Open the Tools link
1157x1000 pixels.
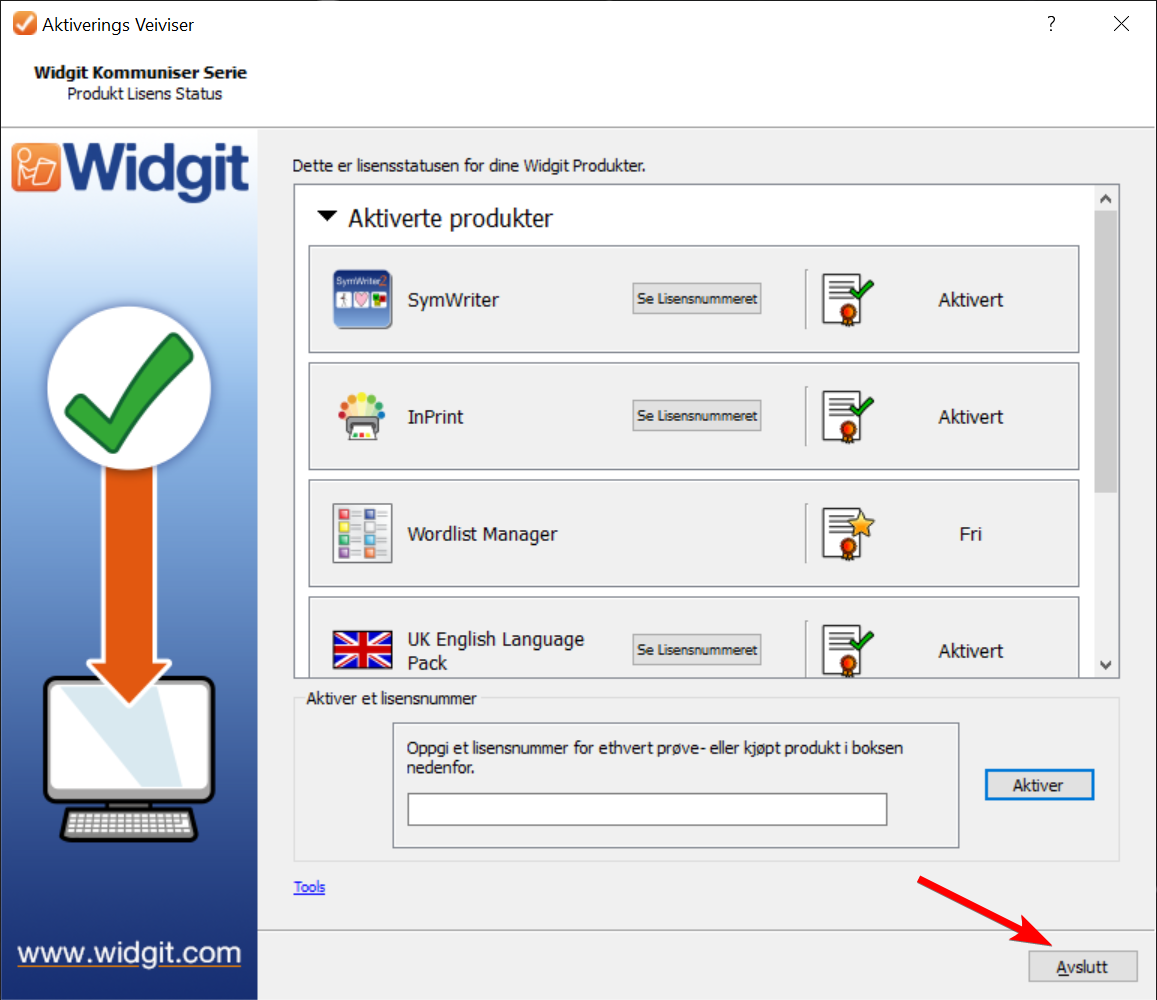click(309, 887)
